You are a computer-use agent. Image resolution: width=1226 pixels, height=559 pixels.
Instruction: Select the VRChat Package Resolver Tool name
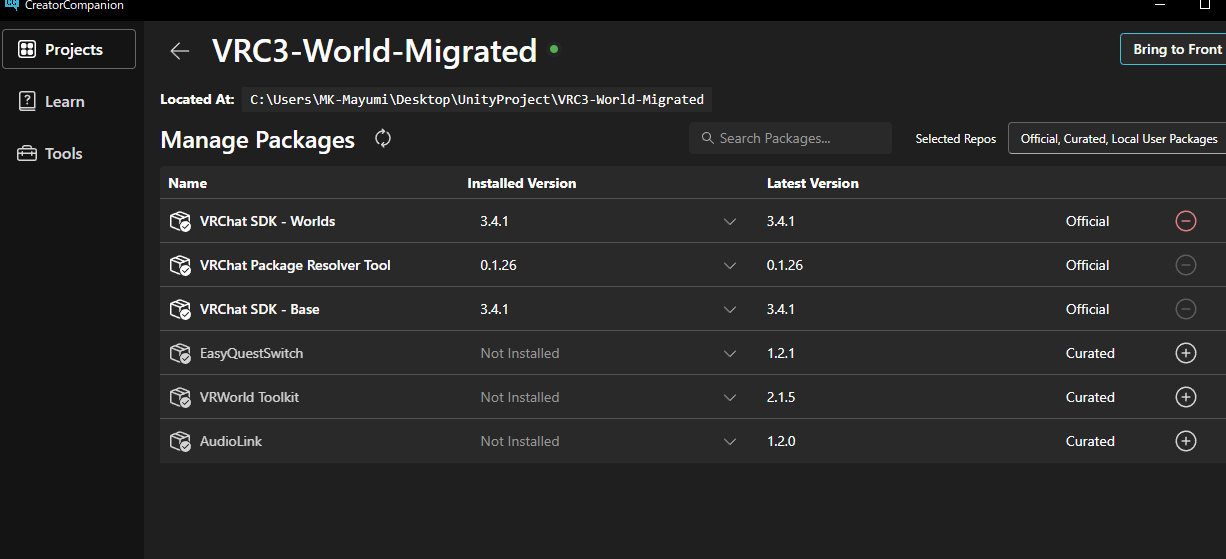[295, 265]
